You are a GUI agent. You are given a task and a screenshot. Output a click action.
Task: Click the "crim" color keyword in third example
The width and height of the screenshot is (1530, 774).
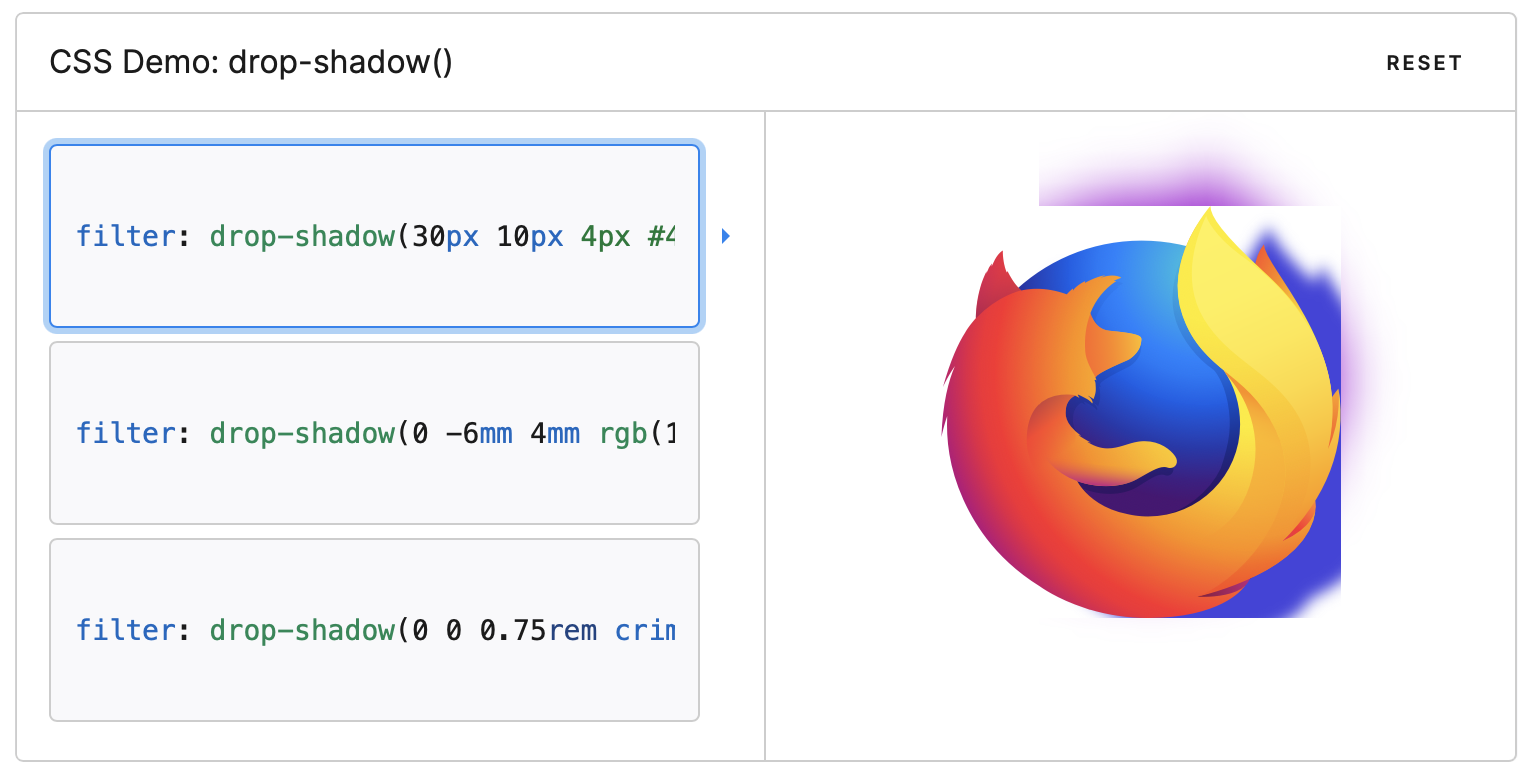tap(645, 630)
